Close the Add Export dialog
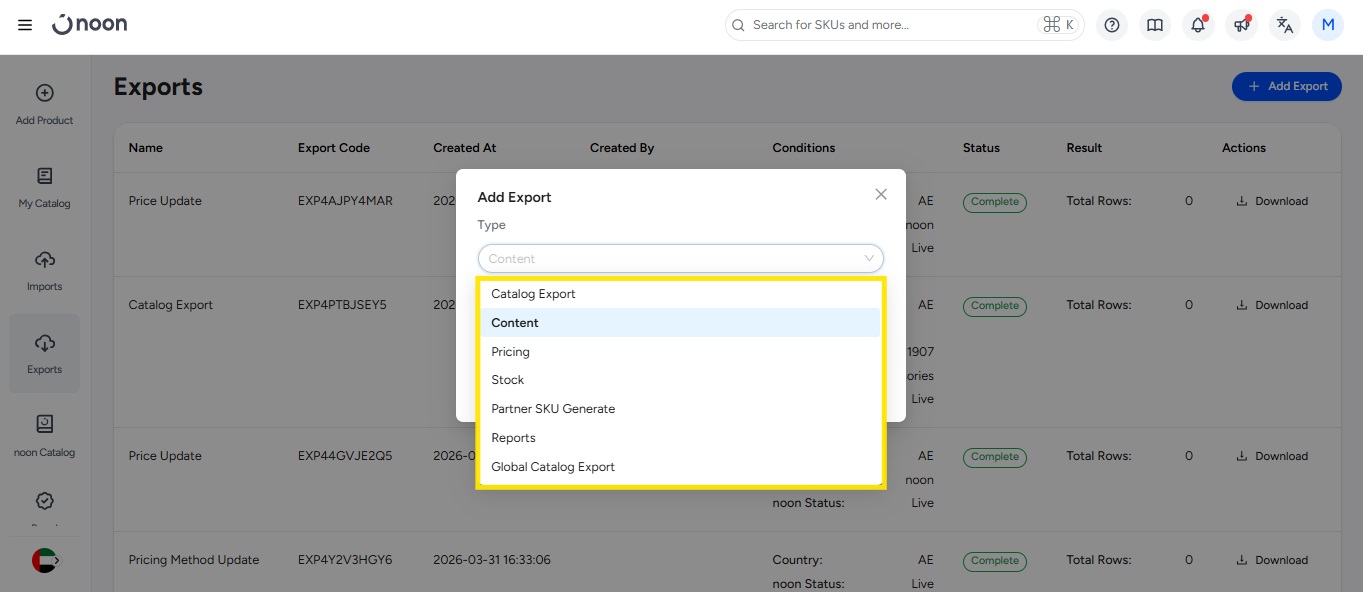1363x592 pixels. tap(880, 195)
